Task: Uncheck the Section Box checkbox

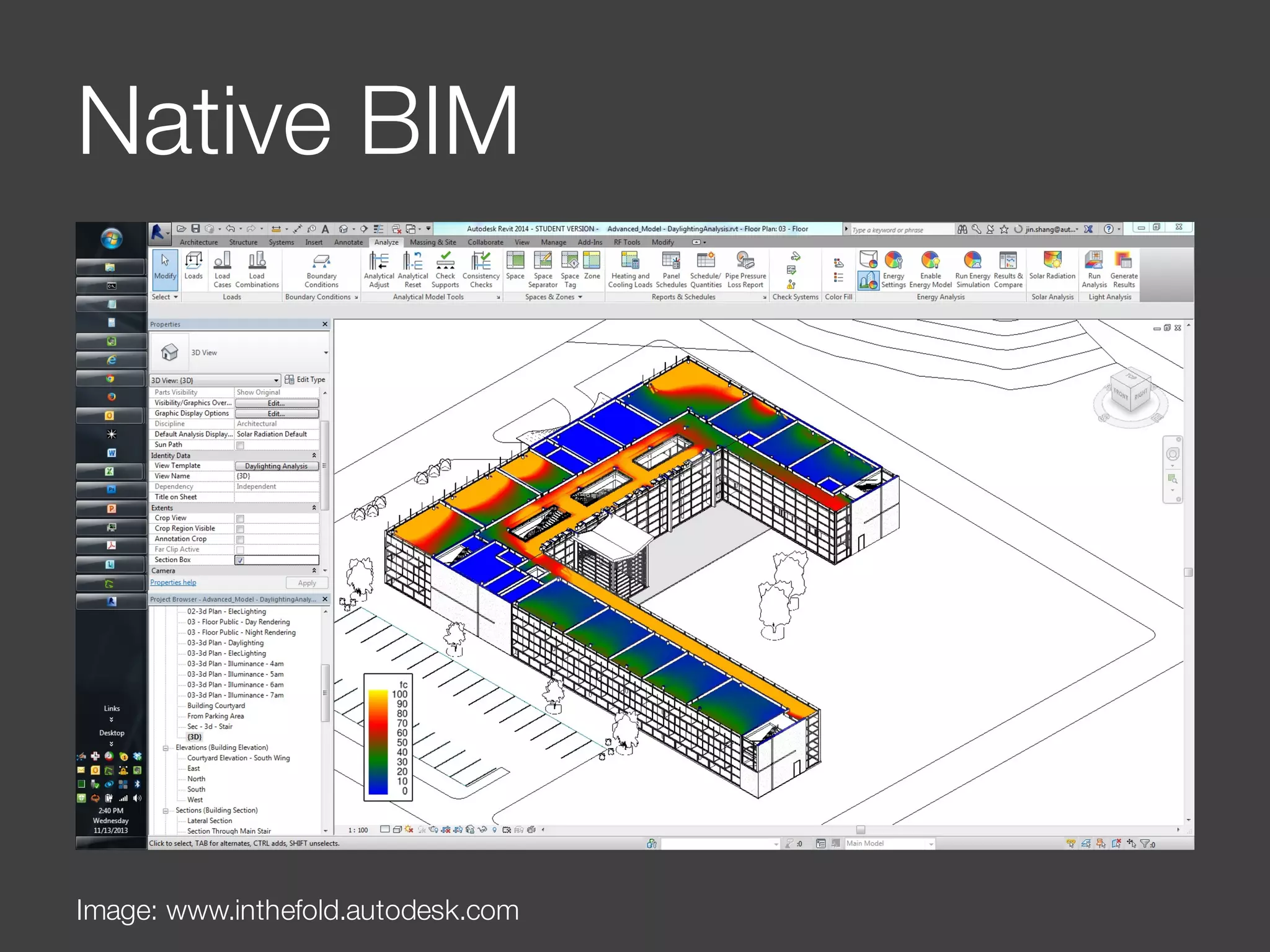Action: [240, 560]
